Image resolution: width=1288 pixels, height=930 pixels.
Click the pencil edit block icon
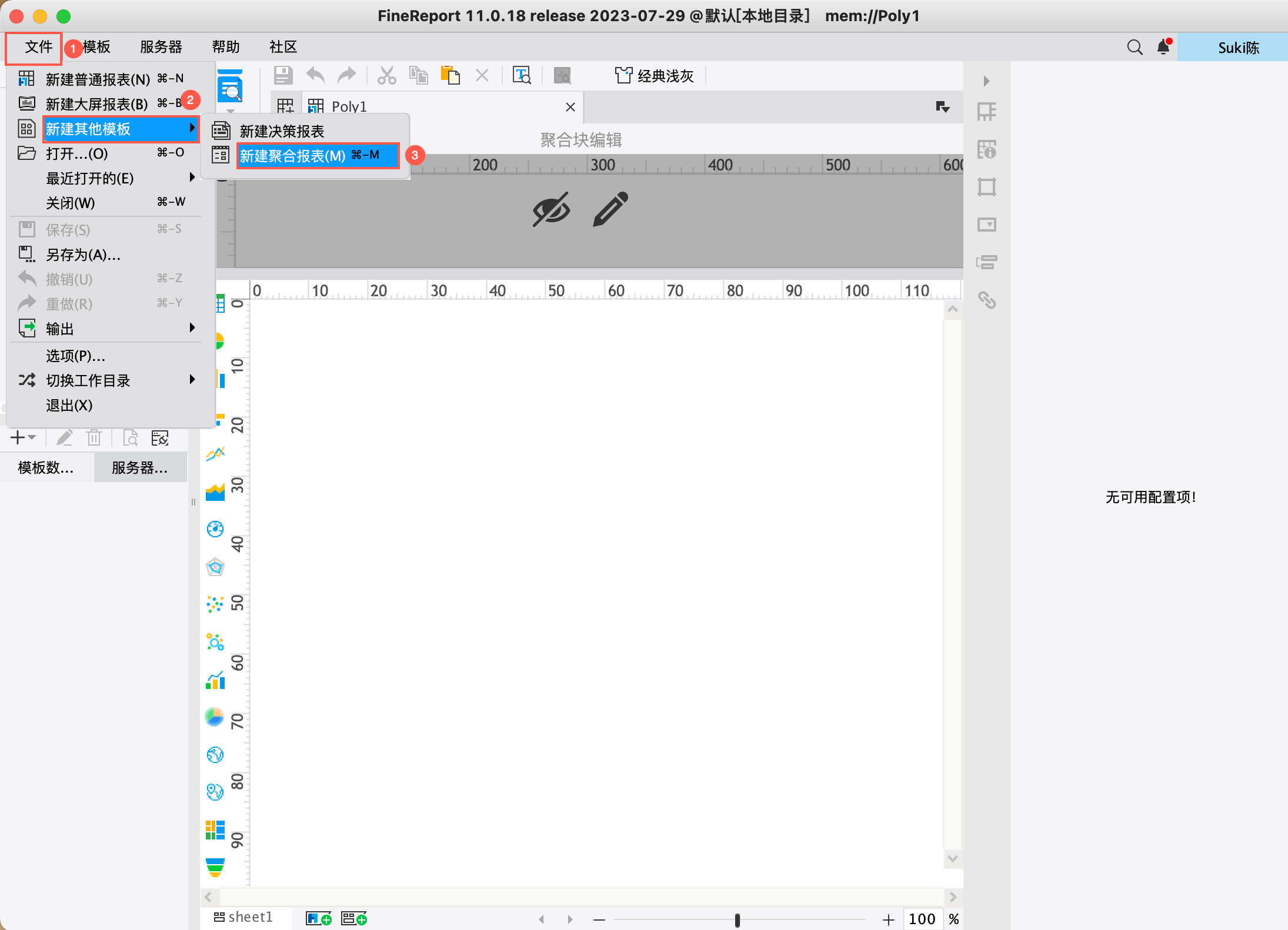610,209
